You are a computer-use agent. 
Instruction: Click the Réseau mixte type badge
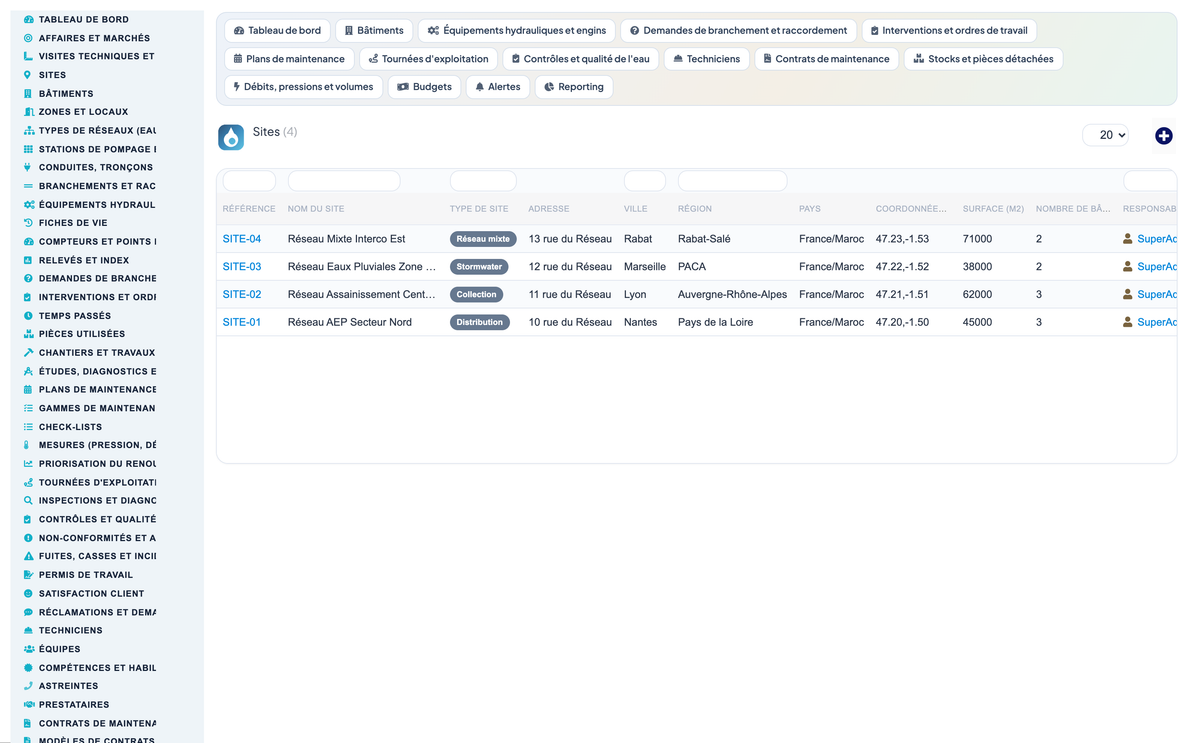point(483,239)
